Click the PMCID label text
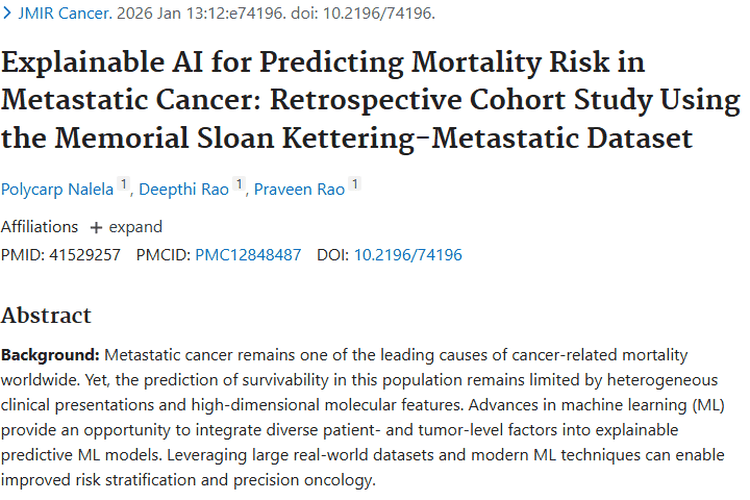The height and width of the screenshot is (500, 750). point(163,255)
